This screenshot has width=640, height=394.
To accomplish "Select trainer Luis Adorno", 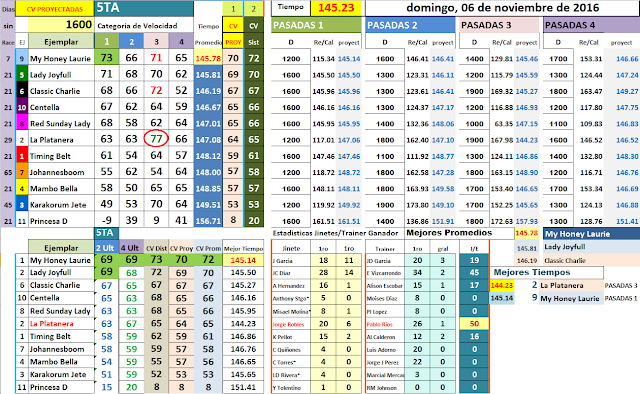I will [381, 349].
